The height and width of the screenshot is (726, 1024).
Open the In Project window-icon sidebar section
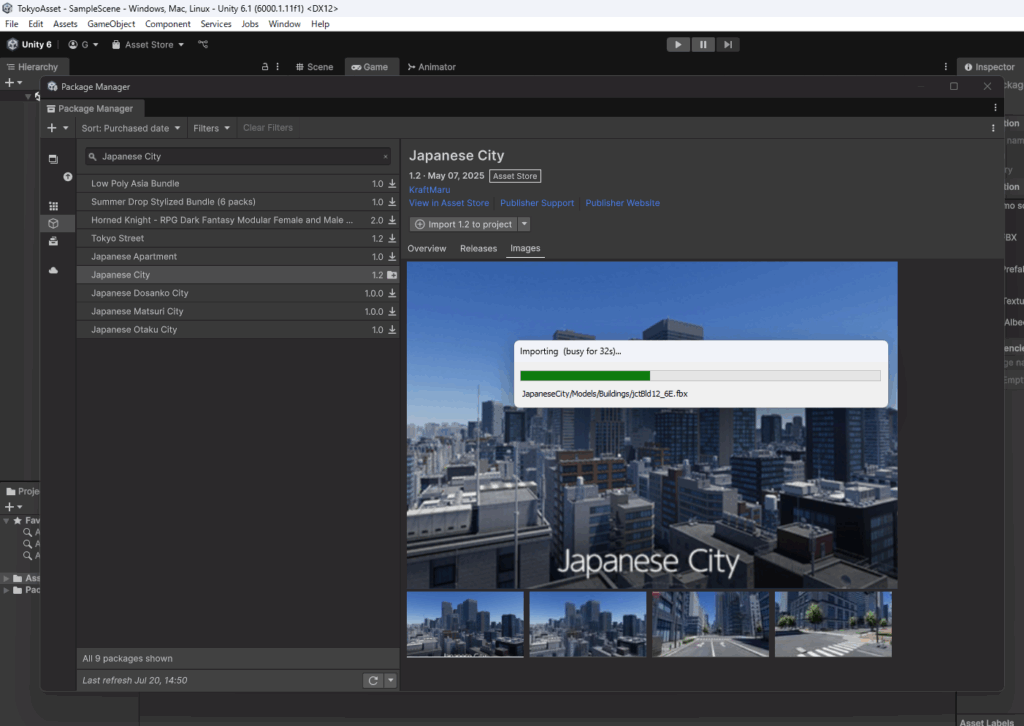[54, 159]
